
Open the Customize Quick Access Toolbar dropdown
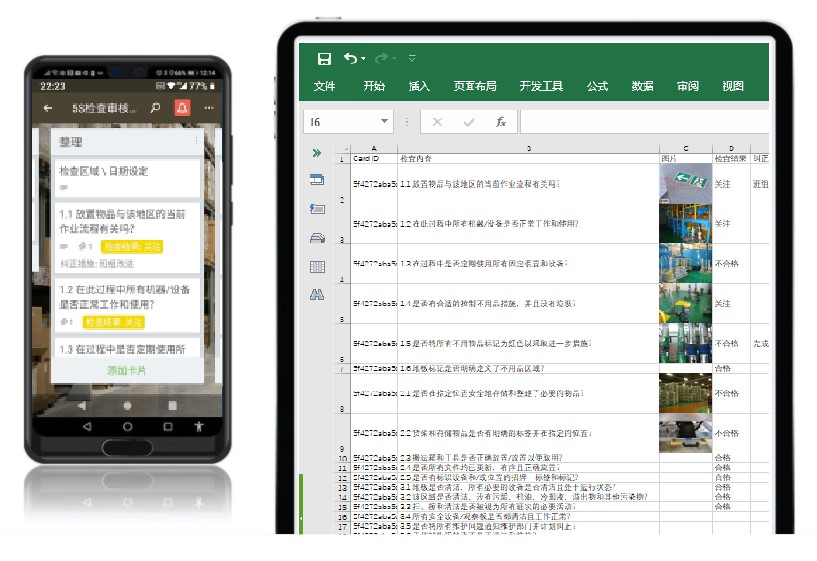(411, 59)
